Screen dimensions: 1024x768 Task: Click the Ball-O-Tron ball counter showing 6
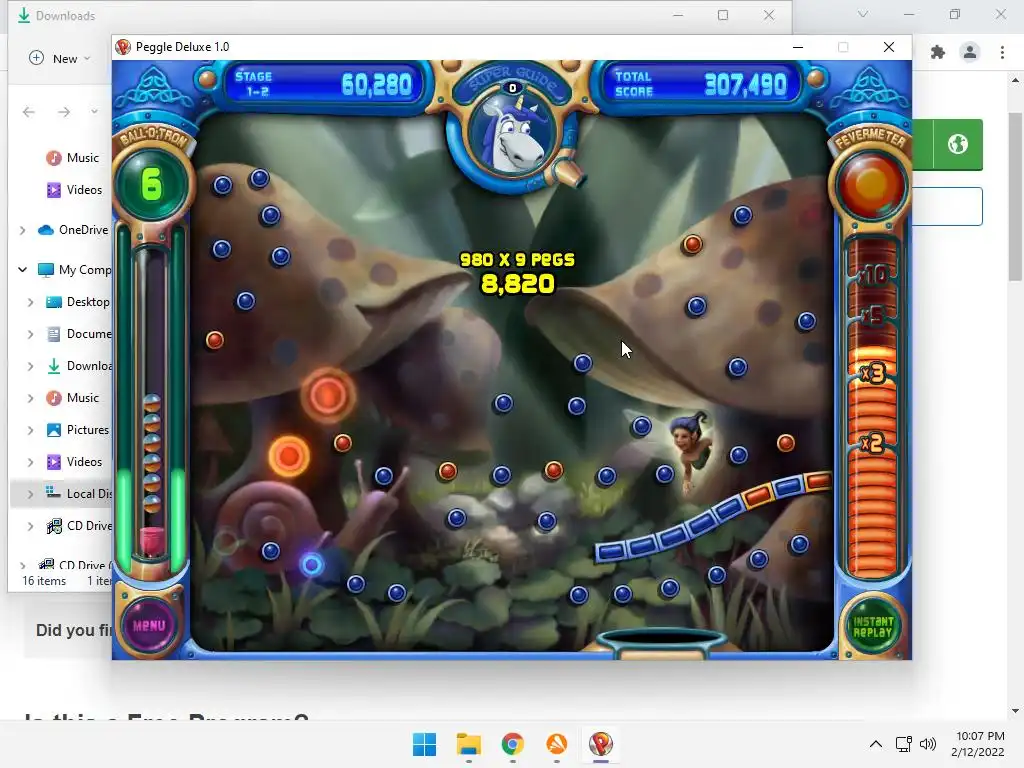152,184
